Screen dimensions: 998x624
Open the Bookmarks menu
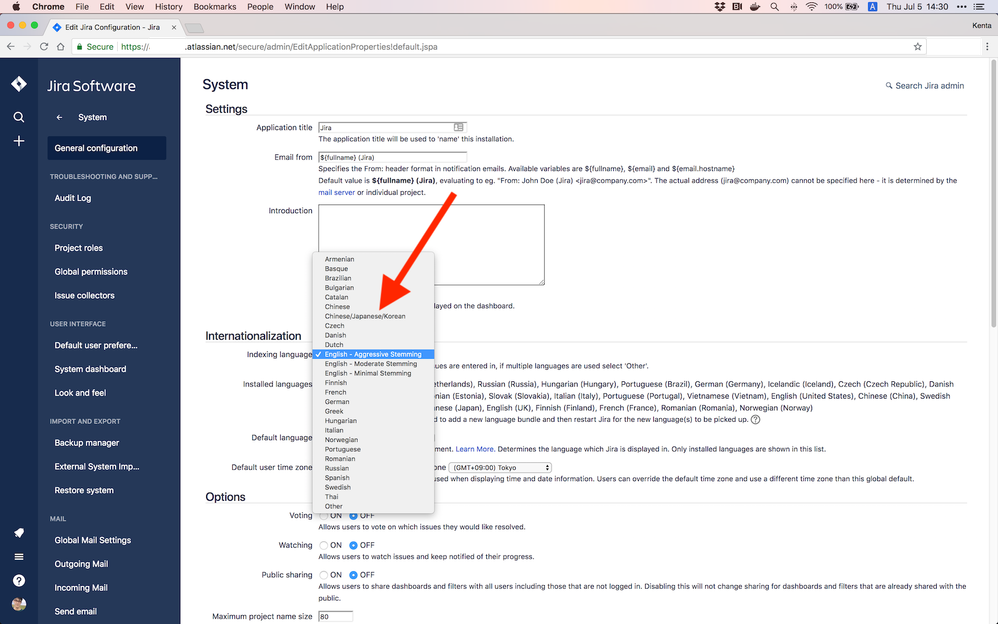coord(215,6)
